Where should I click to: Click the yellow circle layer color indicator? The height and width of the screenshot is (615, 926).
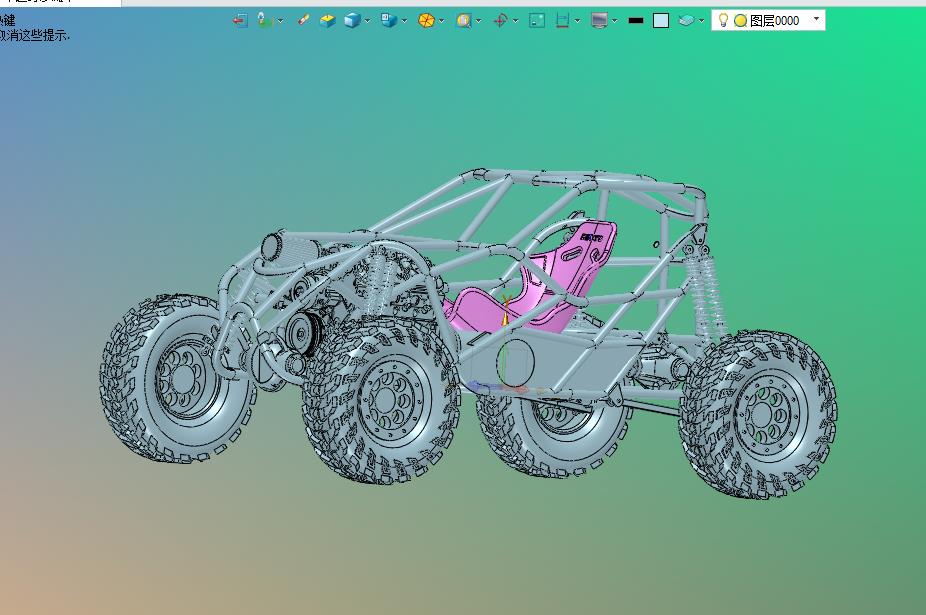[740, 20]
